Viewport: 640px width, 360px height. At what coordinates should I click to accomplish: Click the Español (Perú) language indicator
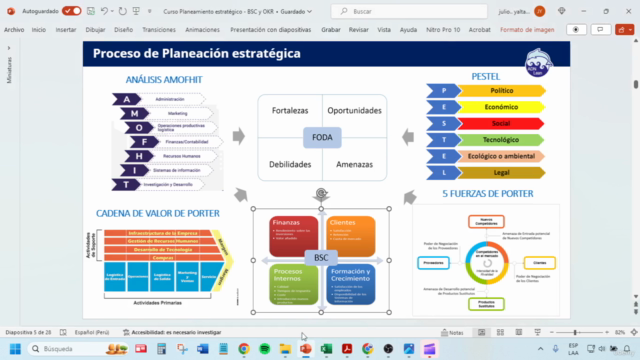coord(92,332)
